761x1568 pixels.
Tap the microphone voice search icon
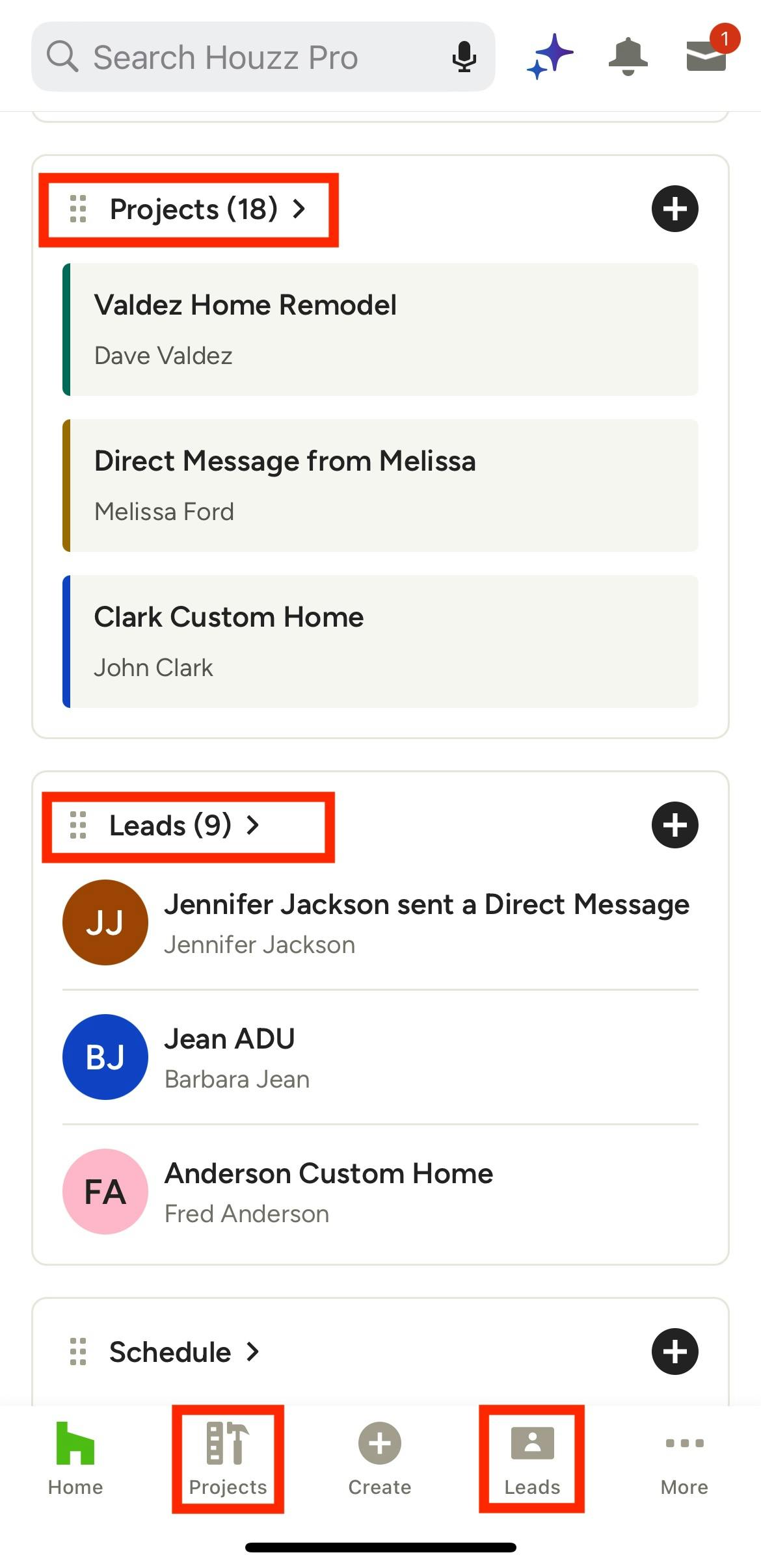pos(464,57)
